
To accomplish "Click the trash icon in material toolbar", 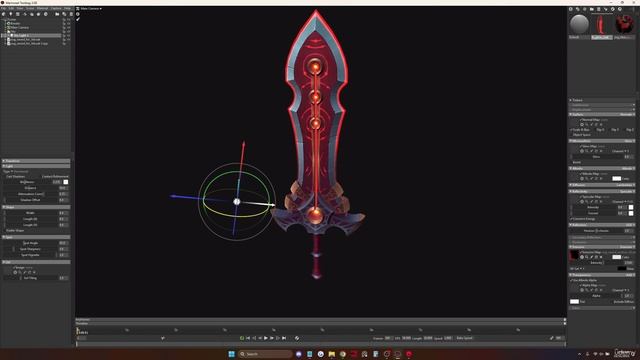I will coord(598,9).
